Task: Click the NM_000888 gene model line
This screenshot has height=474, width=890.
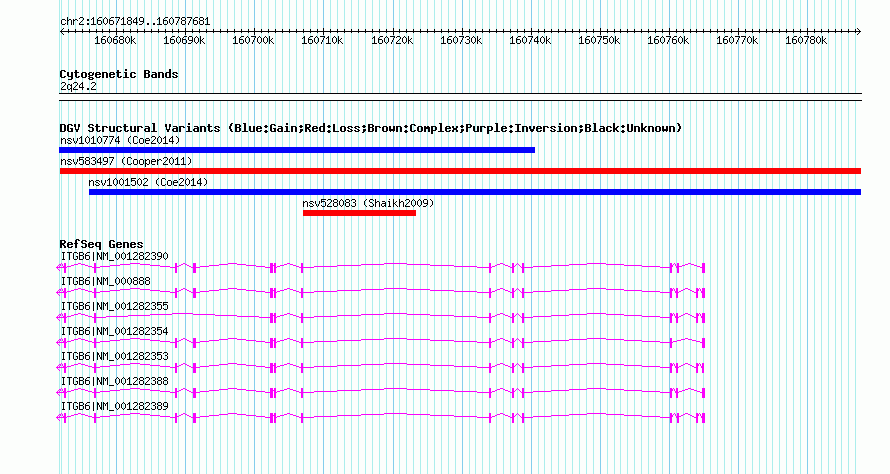Action: [x=381, y=292]
